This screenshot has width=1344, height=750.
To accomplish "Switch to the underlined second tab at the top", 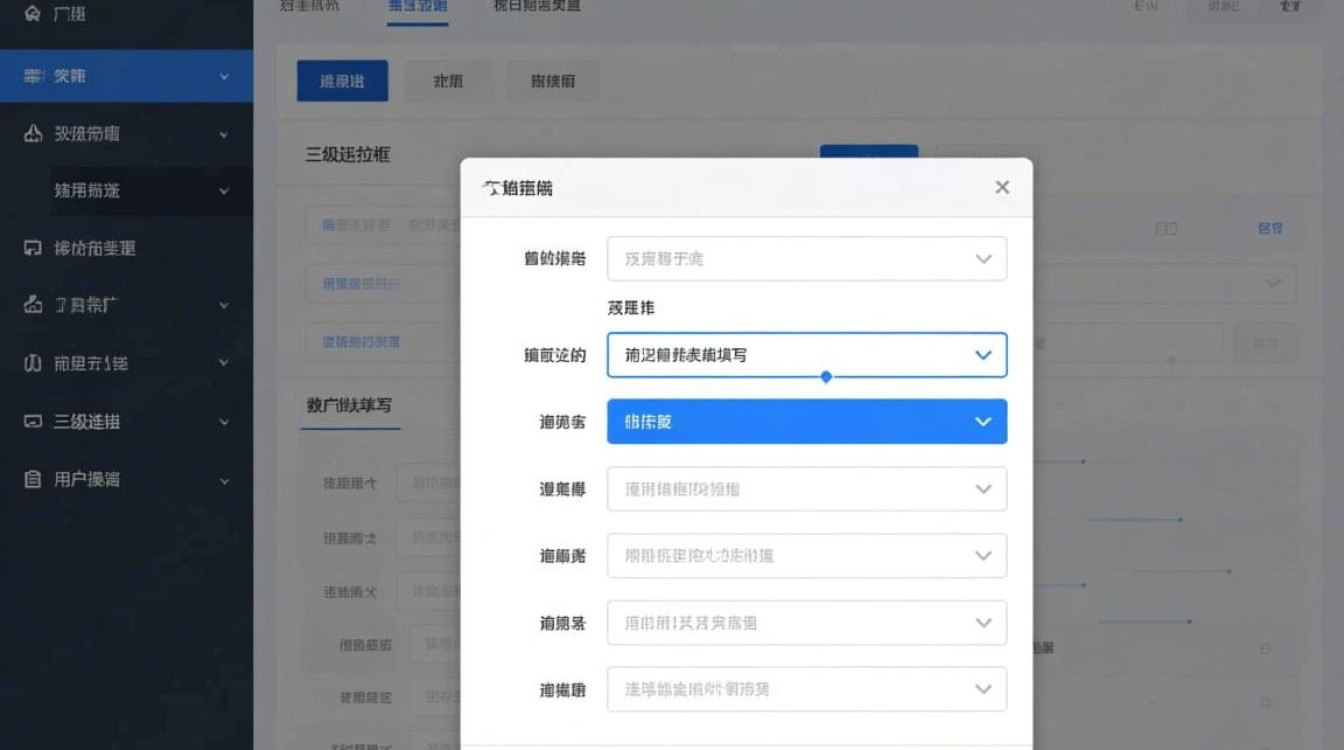I will click(x=418, y=5).
